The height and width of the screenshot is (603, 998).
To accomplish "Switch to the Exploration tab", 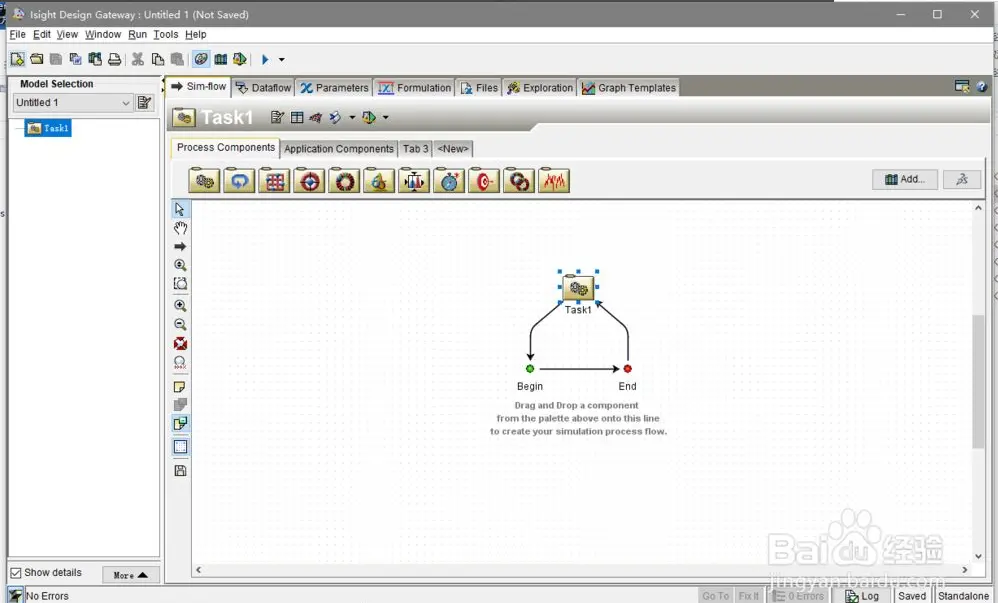I will tap(540, 88).
